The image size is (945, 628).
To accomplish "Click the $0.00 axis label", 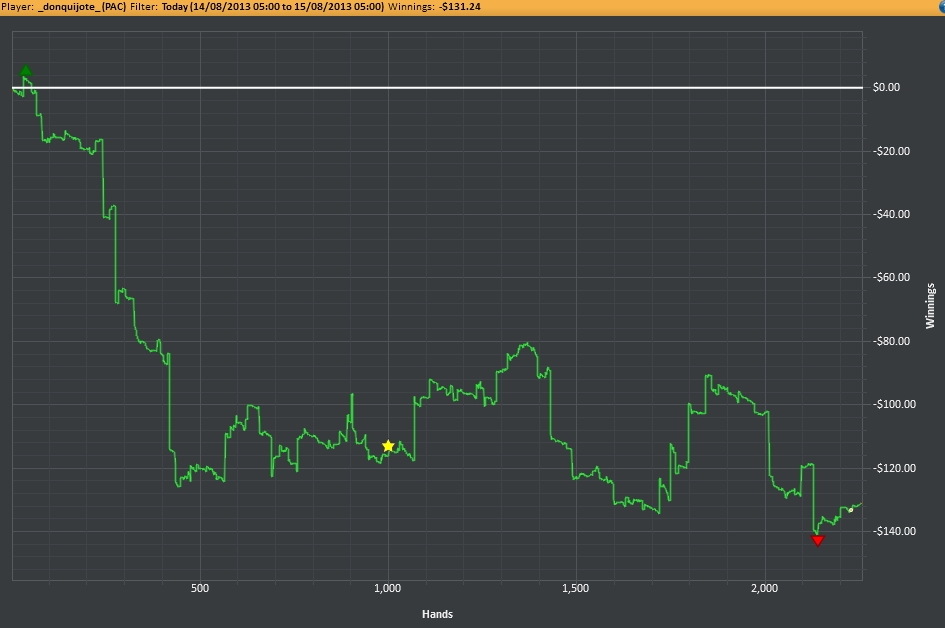I will pyautogui.click(x=887, y=87).
